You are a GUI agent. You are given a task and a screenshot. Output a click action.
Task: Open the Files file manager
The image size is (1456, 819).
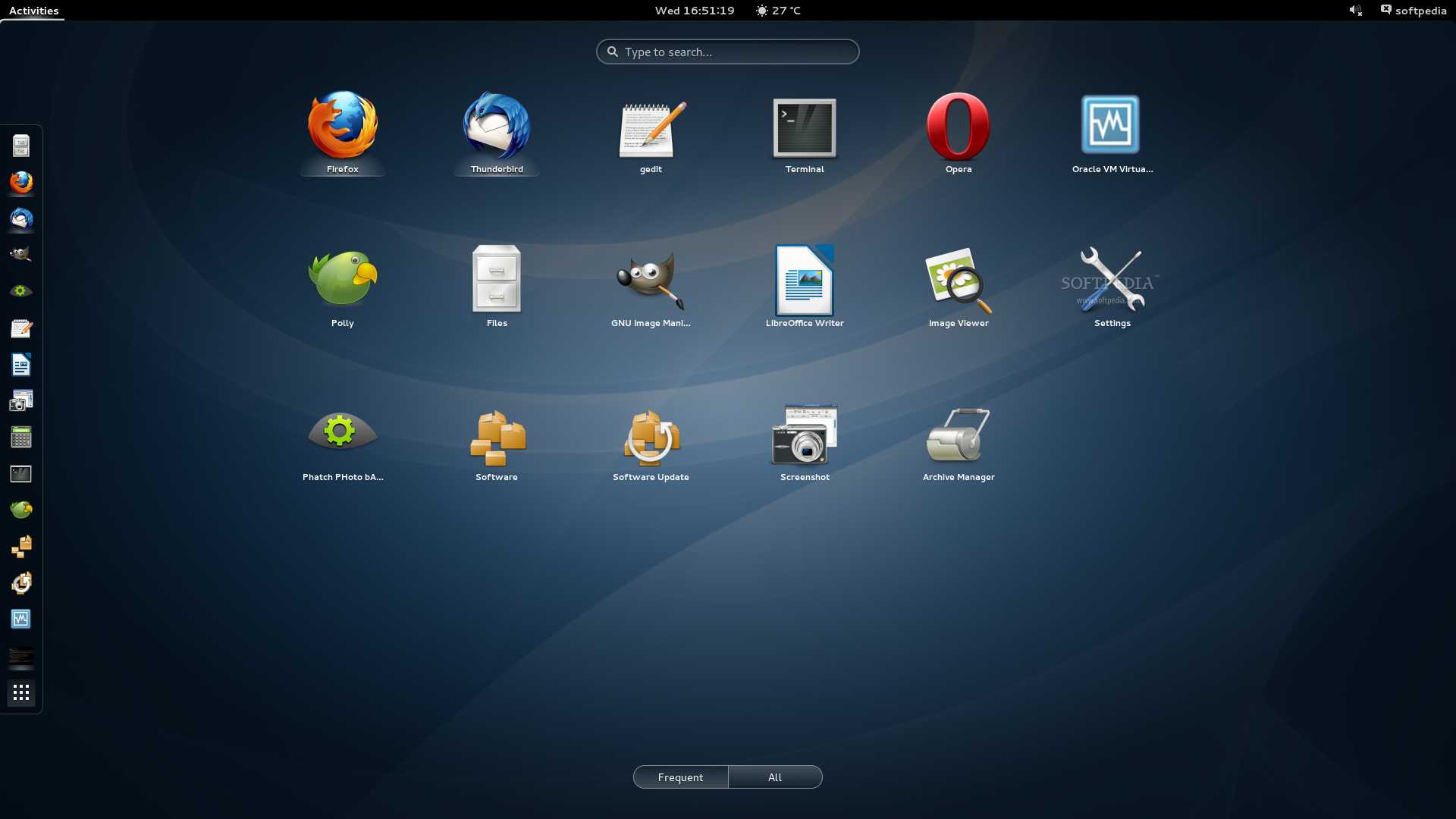click(x=496, y=279)
